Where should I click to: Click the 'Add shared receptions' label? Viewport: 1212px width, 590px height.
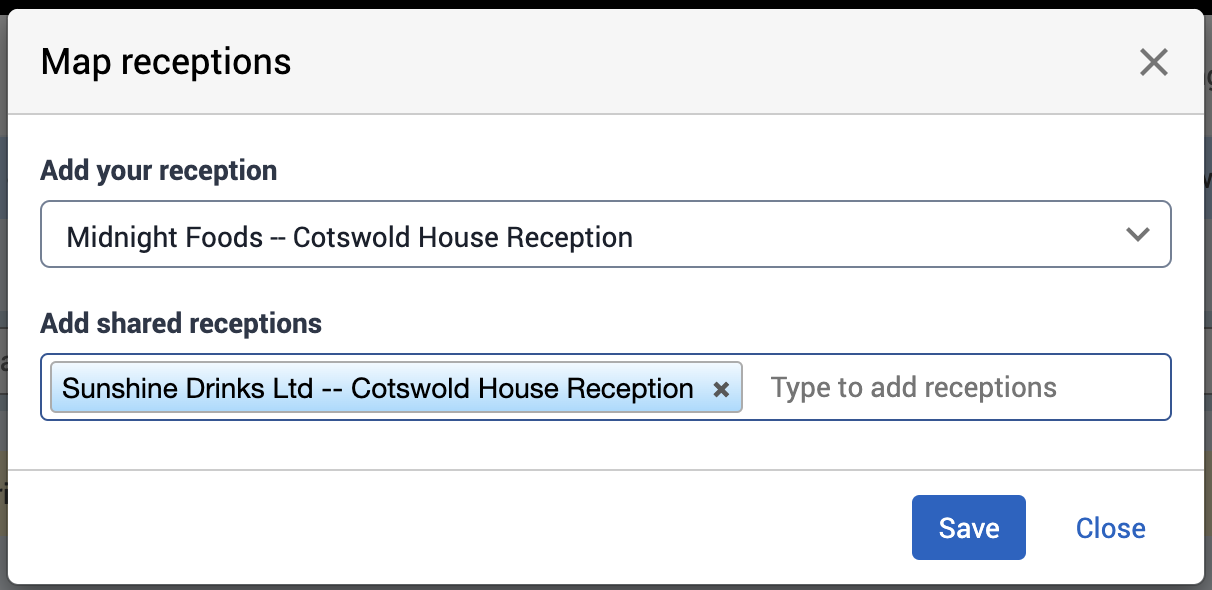[x=181, y=324]
